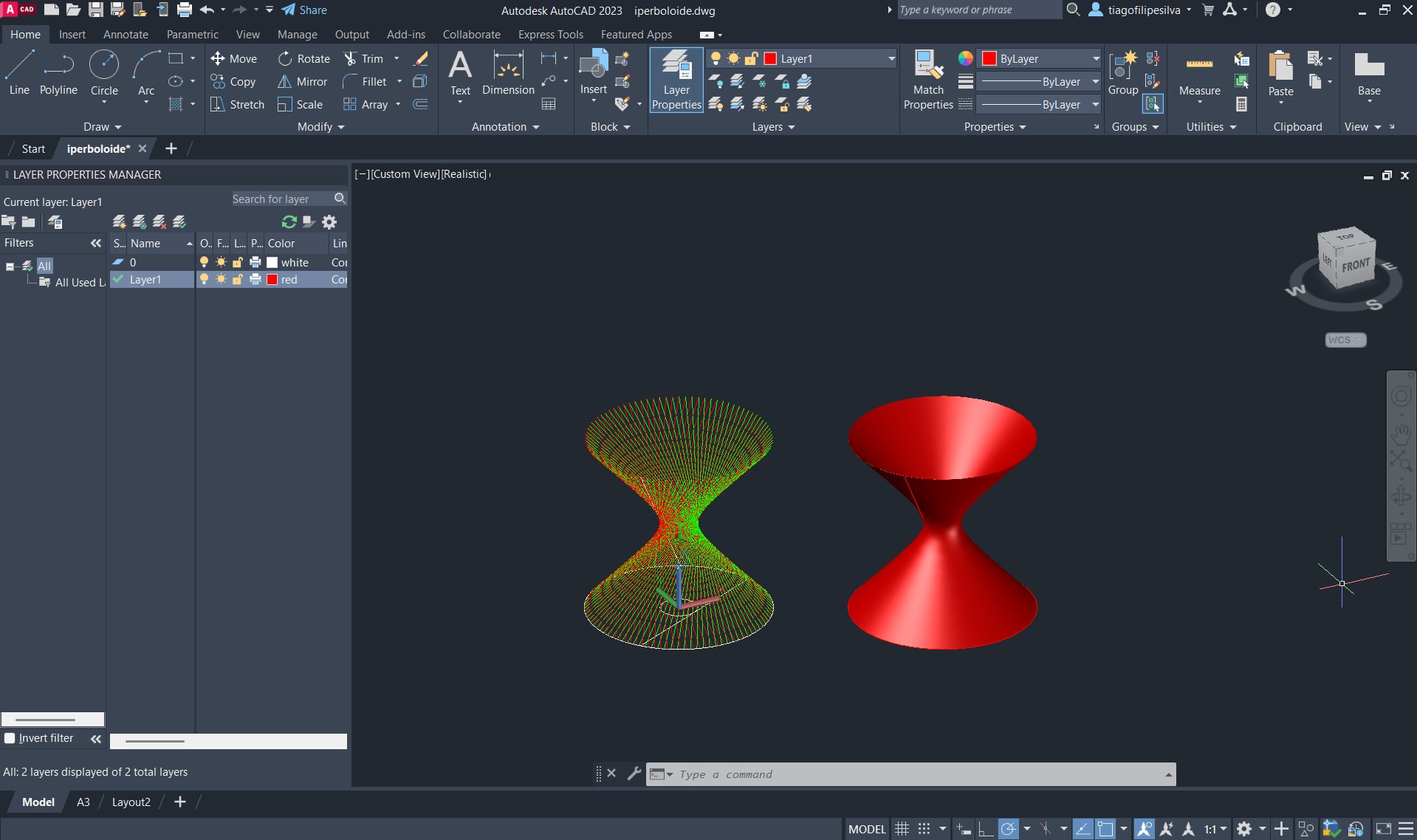Select the Stretch tool

(x=237, y=104)
